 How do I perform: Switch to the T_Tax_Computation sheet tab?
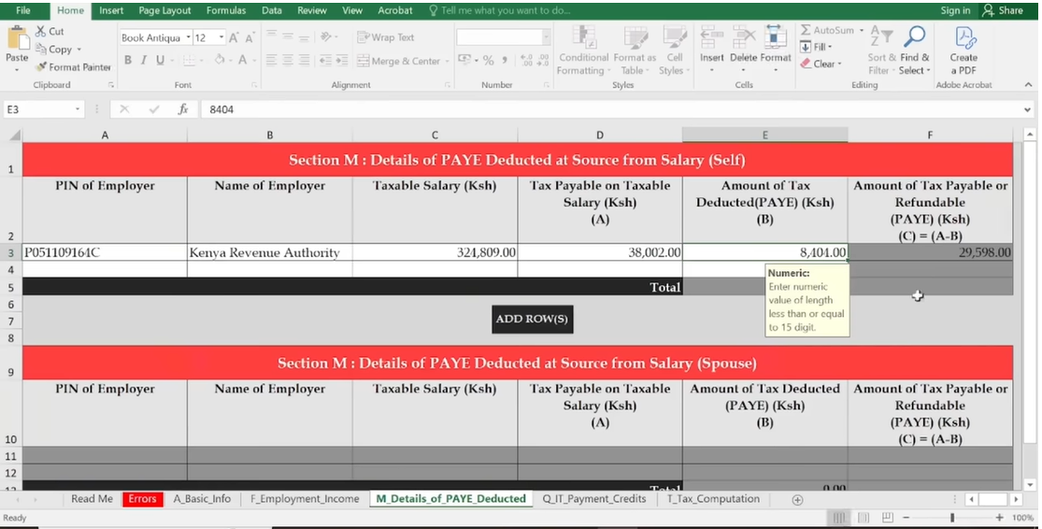713,499
